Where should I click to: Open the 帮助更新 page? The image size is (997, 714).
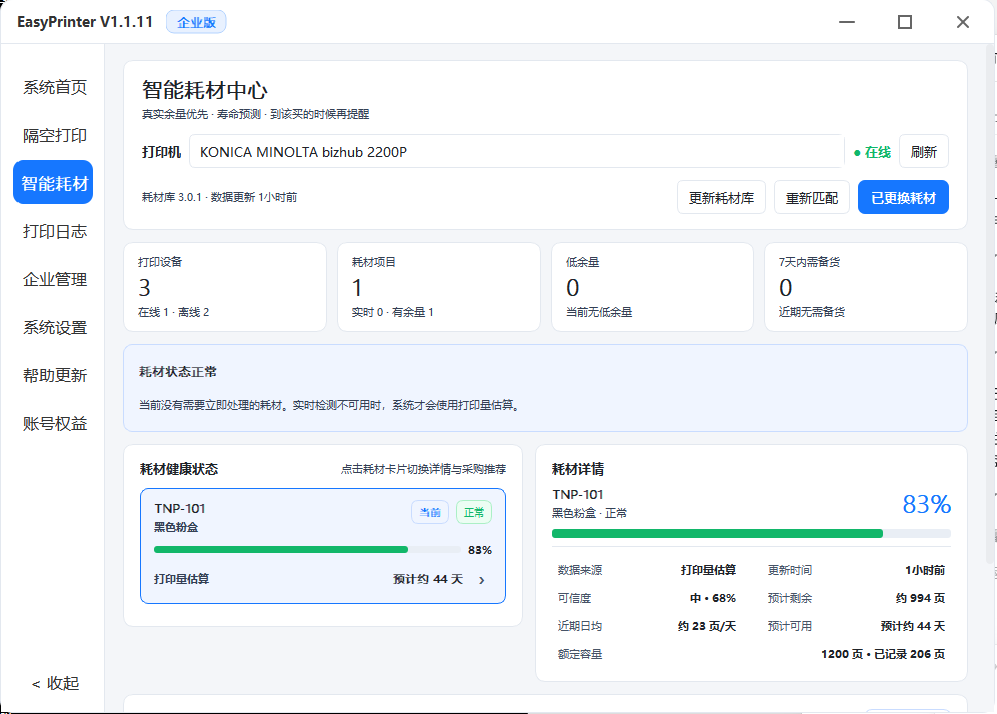coord(54,375)
